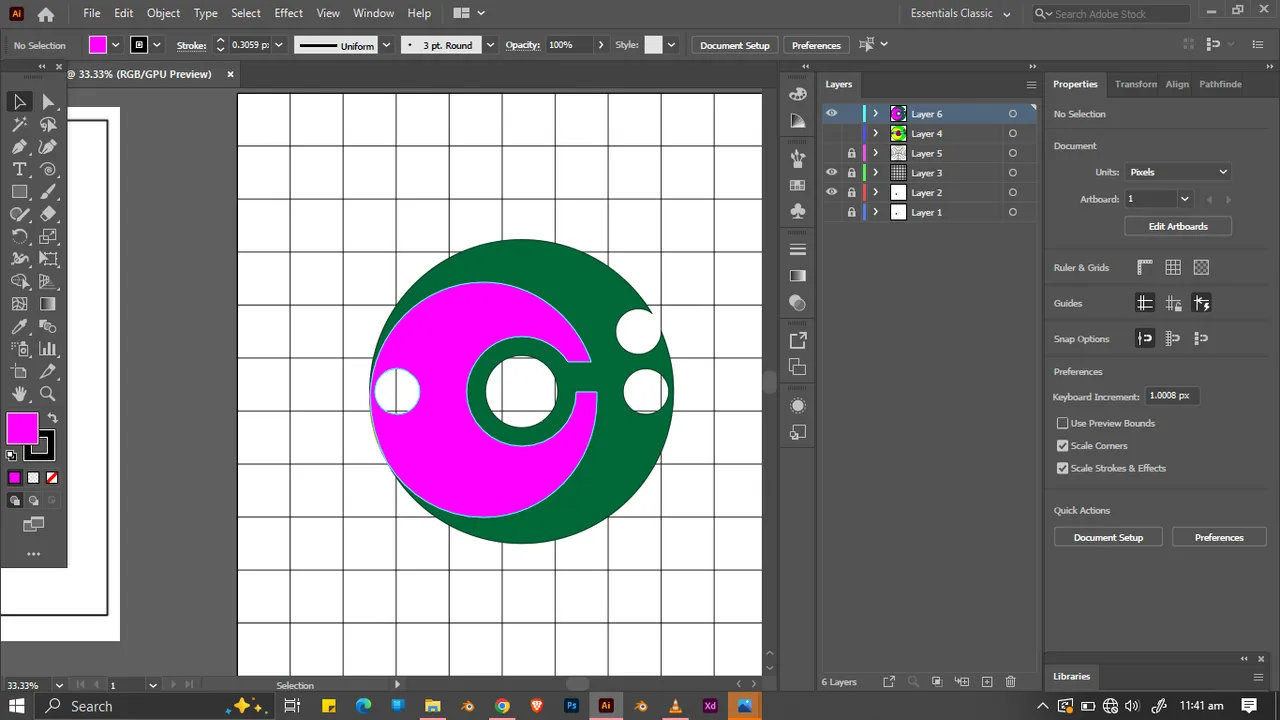Click the fill color in control bar
The width and height of the screenshot is (1280, 720).
point(98,45)
